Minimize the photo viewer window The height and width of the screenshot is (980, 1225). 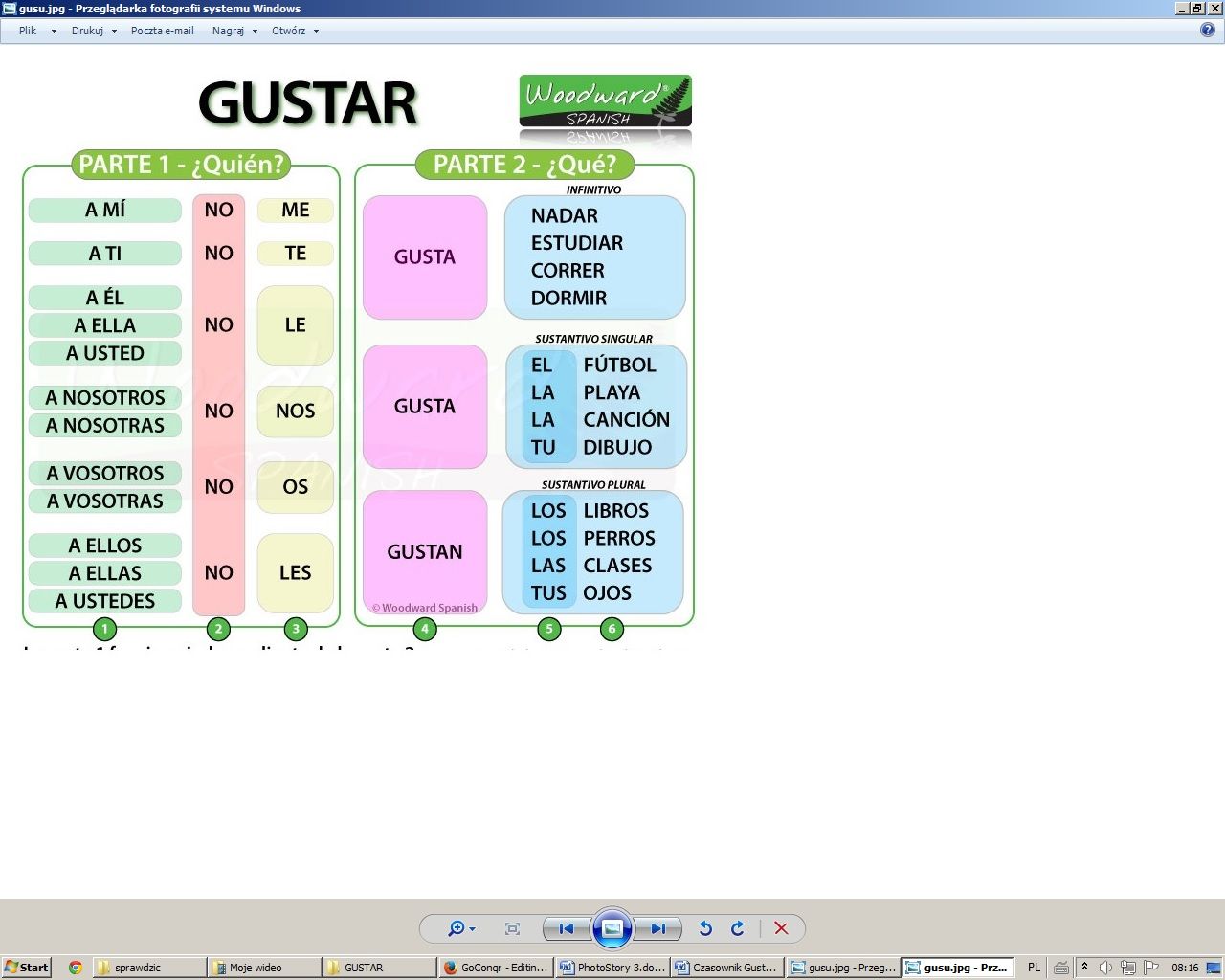pos(1183,8)
